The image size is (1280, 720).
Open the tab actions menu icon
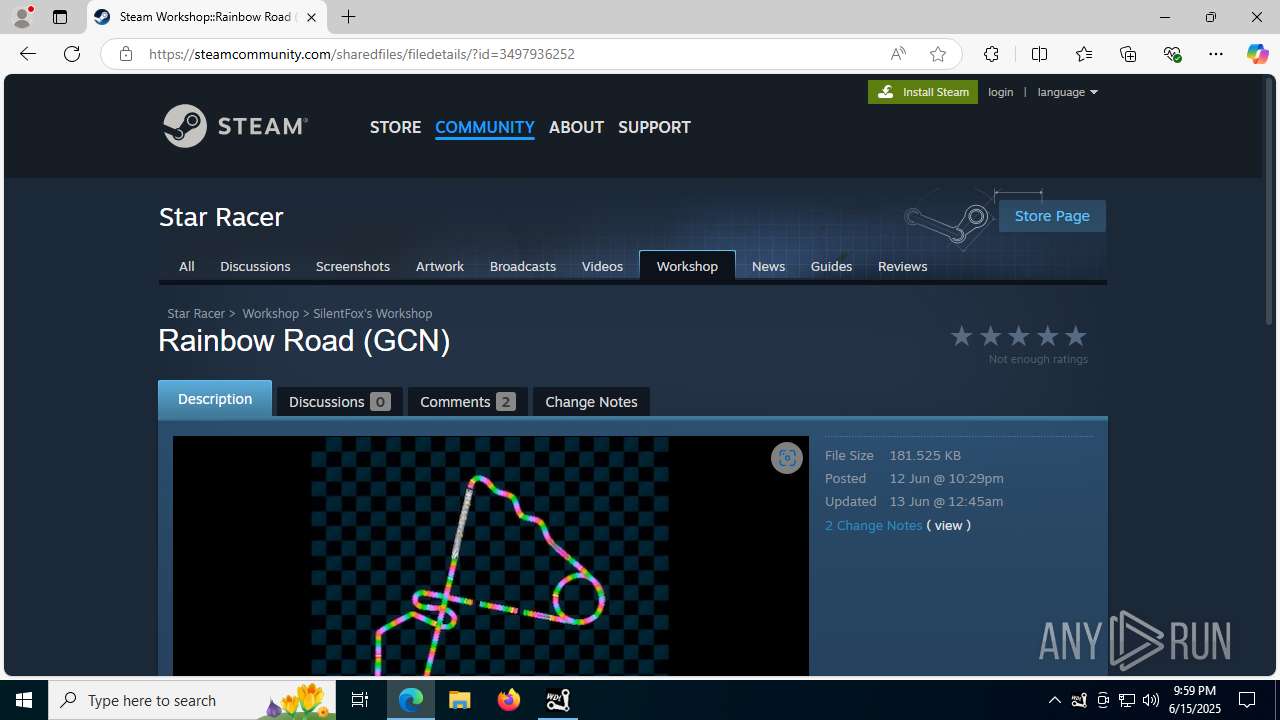60,17
